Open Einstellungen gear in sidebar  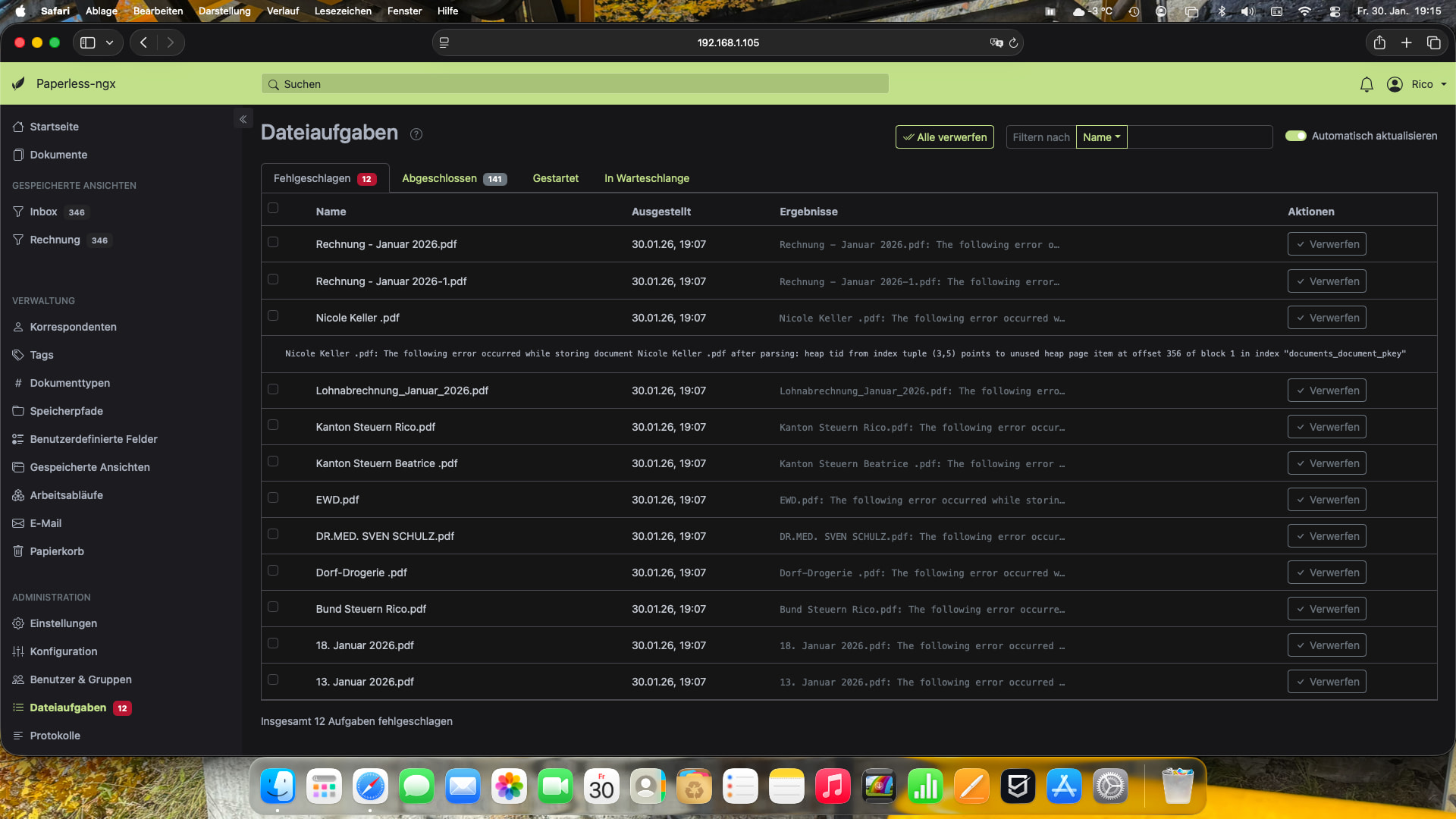[x=18, y=623]
